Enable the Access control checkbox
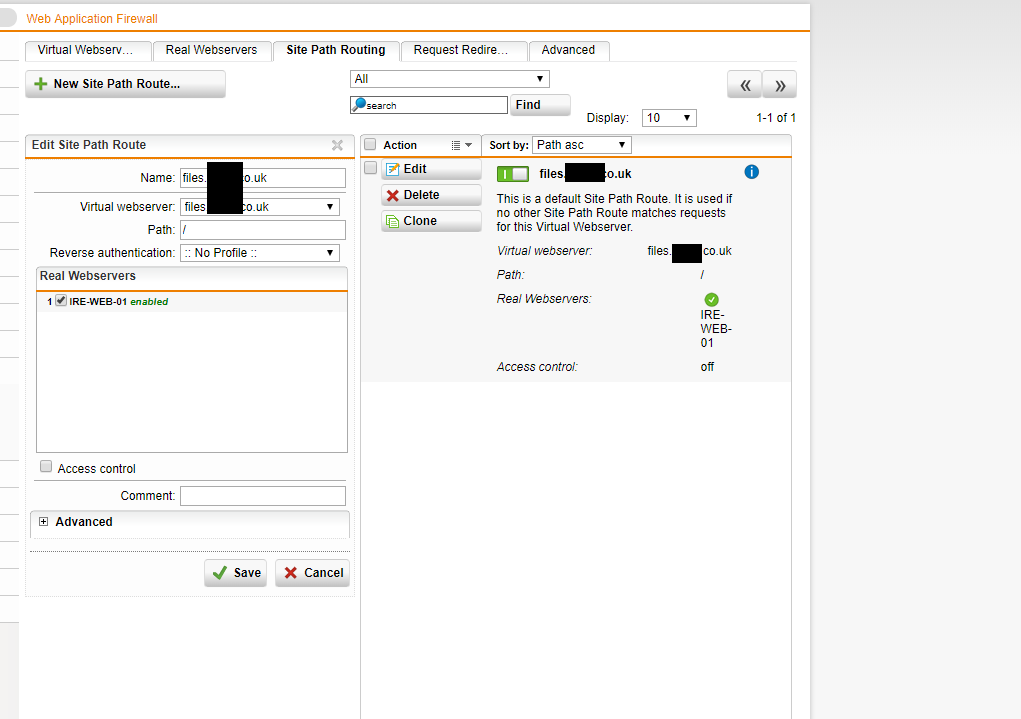This screenshot has width=1021, height=719. [46, 467]
